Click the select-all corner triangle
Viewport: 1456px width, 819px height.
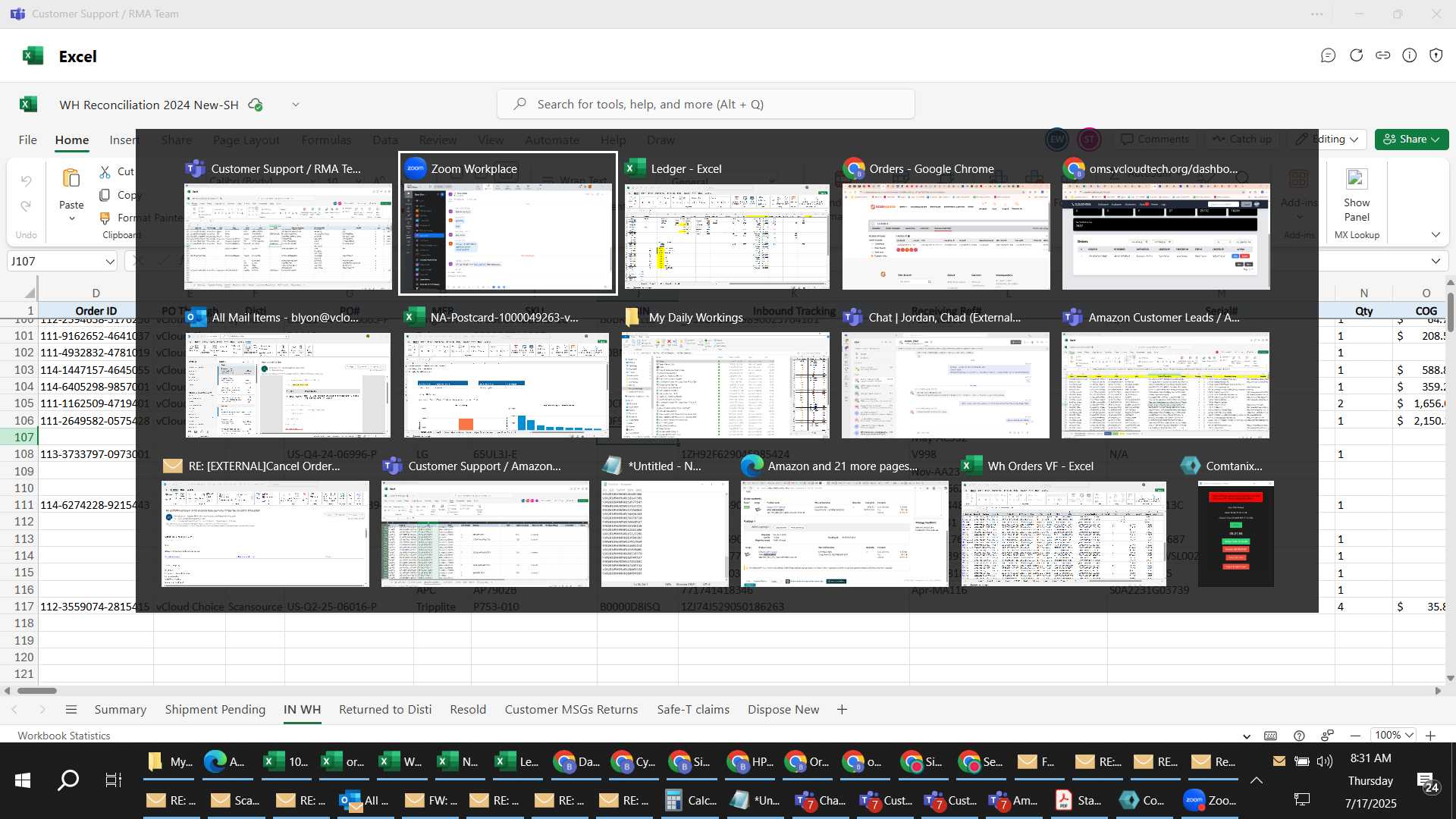[x=29, y=293]
